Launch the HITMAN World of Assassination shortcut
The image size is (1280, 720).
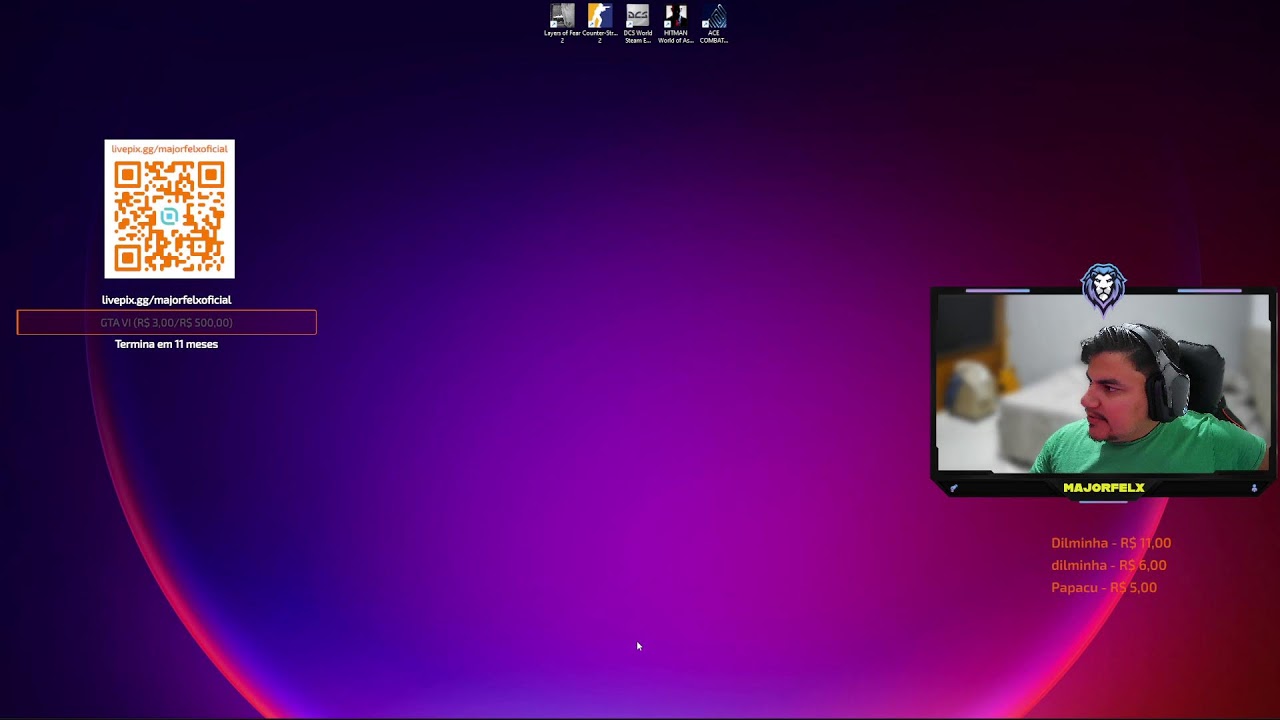coord(676,24)
